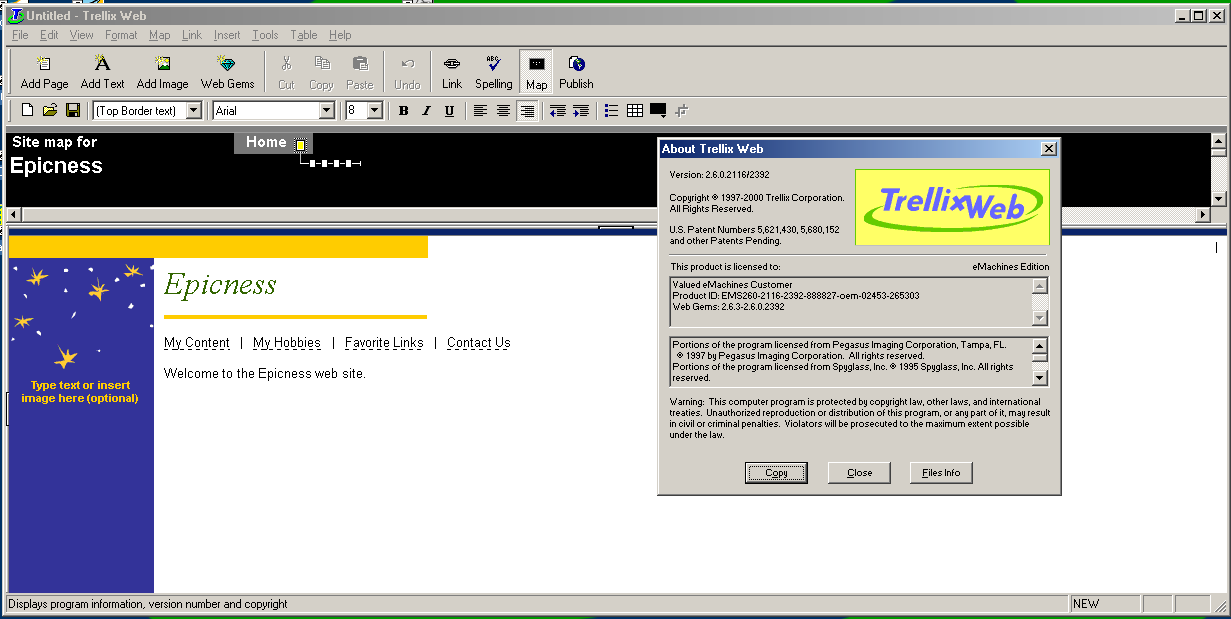
Task: Click the Files Info button
Action: (940, 473)
